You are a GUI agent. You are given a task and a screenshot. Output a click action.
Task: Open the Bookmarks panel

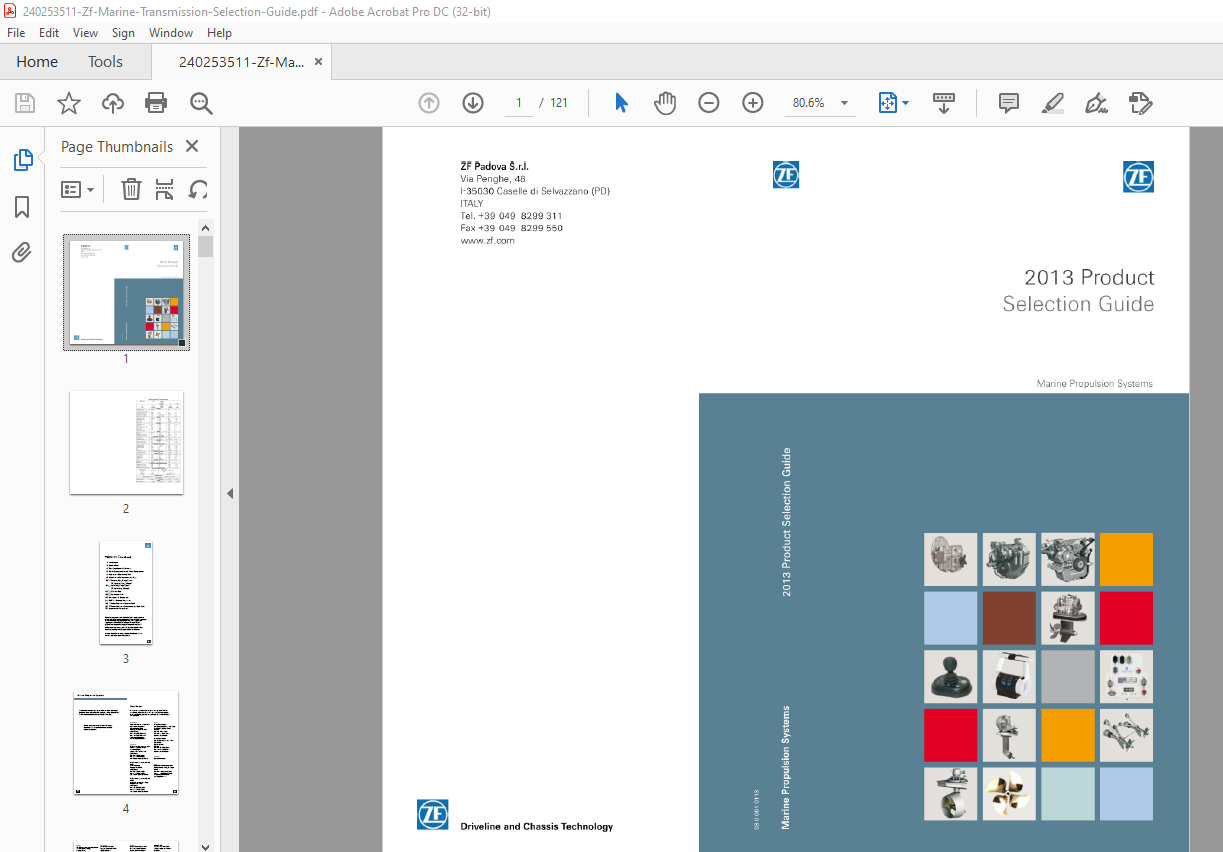click(x=22, y=207)
